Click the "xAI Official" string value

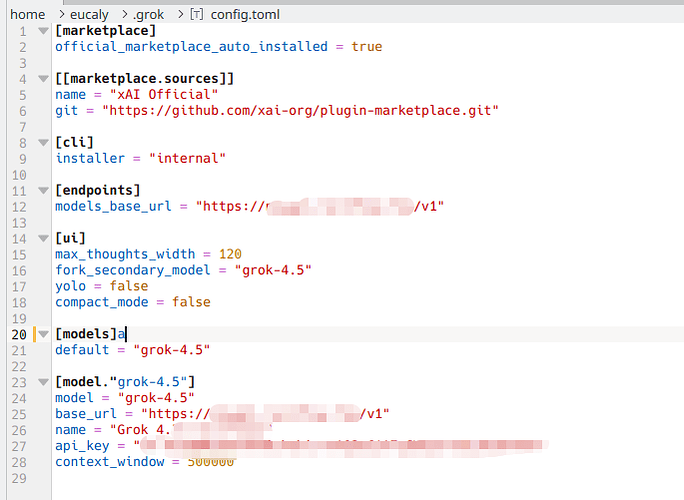tap(164, 95)
